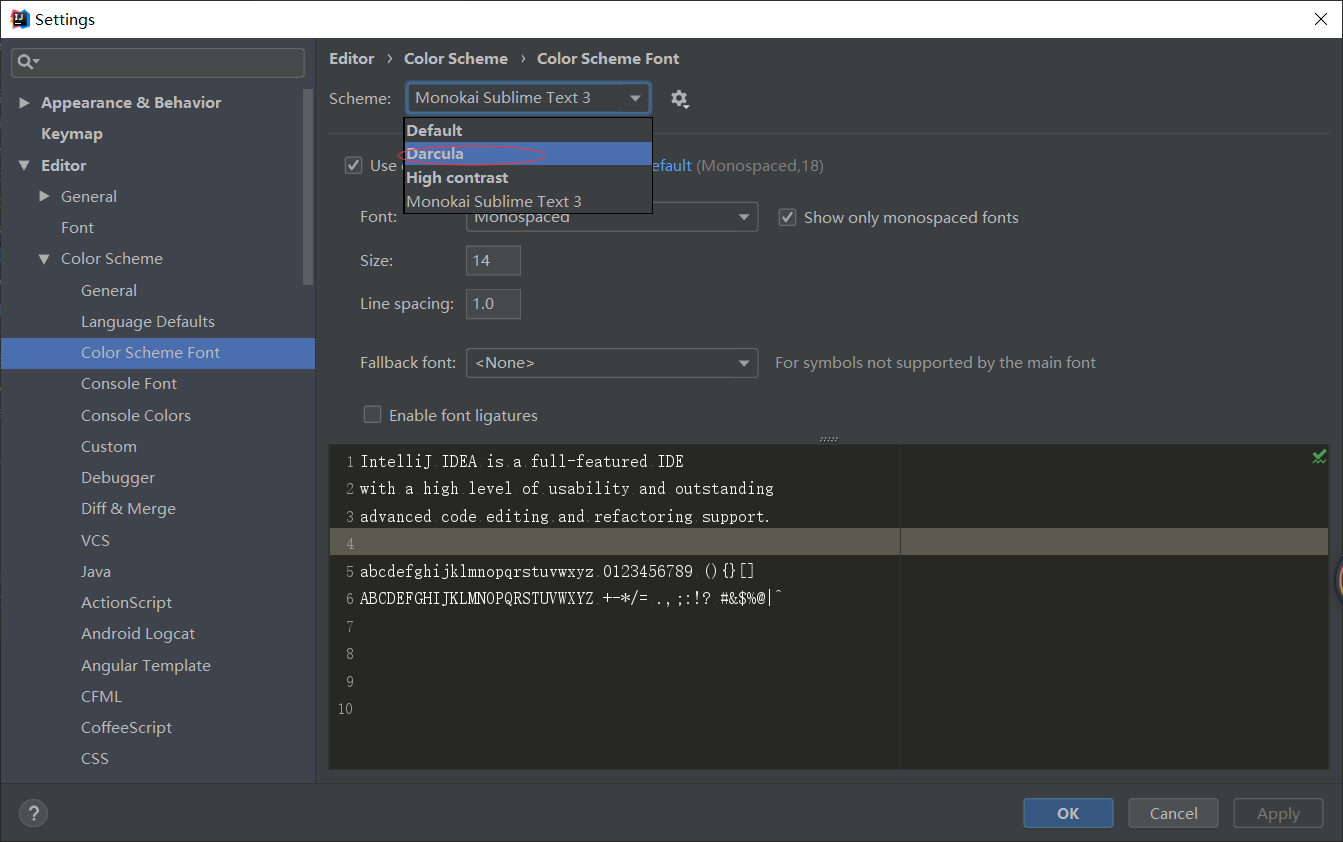Open CoffeeScript color settings
Image resolution: width=1343 pixels, height=842 pixels.
coord(127,728)
